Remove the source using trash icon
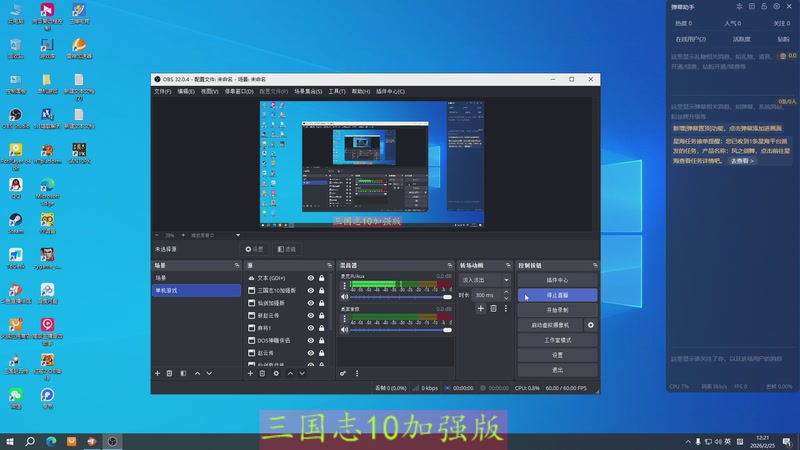The image size is (800, 450). click(262, 373)
